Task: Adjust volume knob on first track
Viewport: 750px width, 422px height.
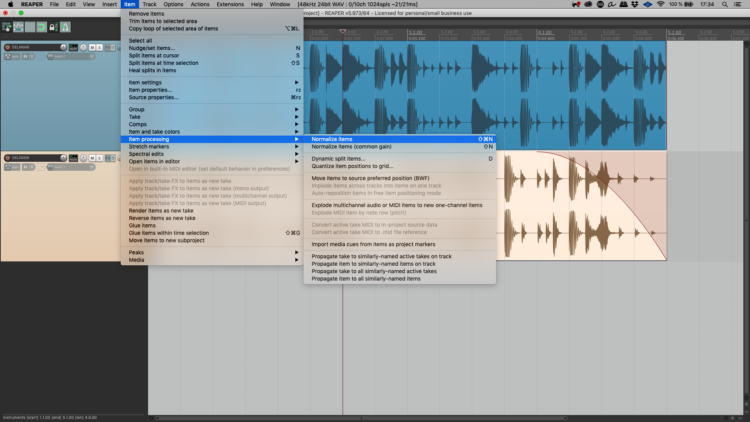Action: coord(63,47)
